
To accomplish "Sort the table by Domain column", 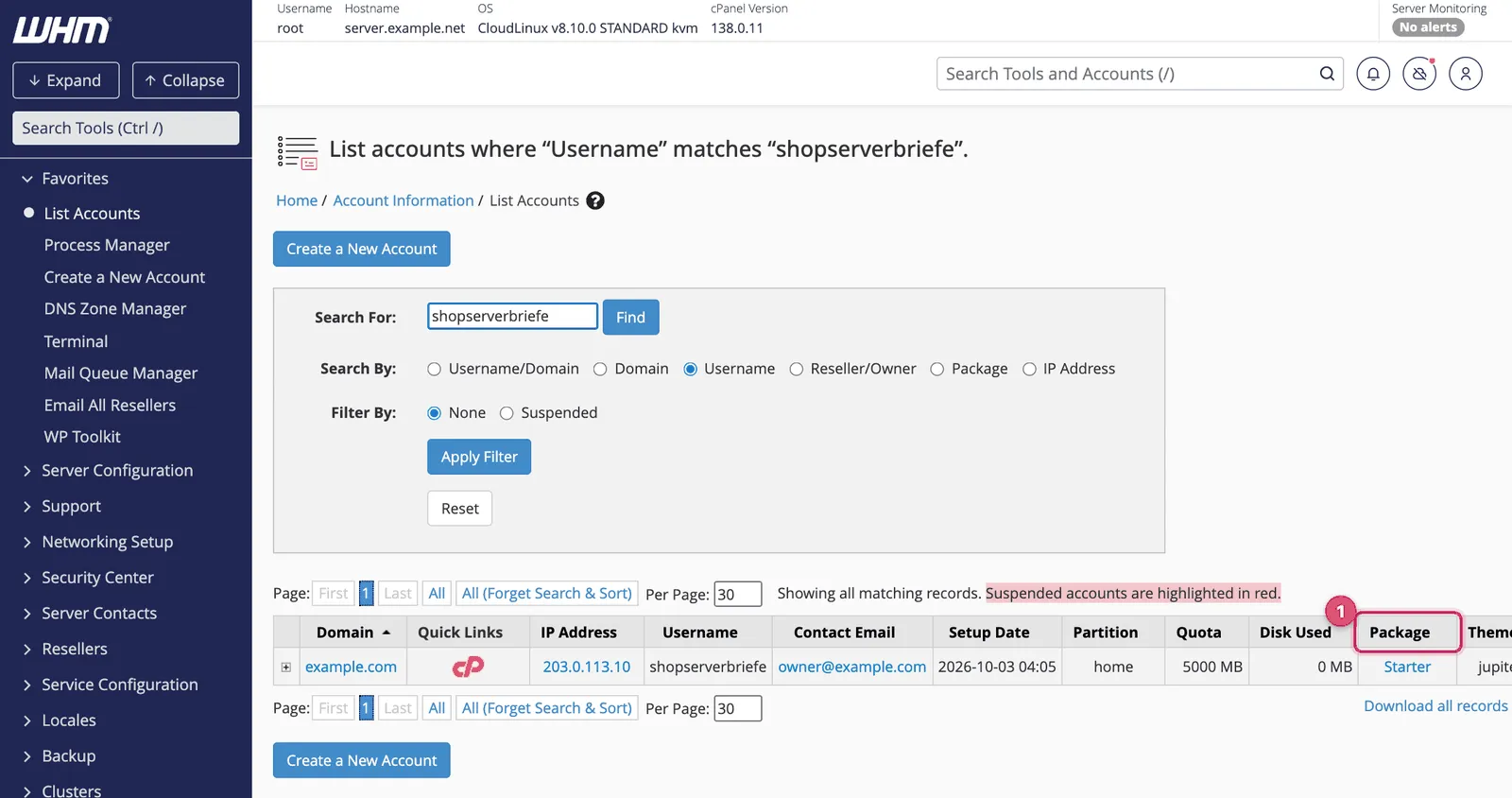I will point(353,633).
